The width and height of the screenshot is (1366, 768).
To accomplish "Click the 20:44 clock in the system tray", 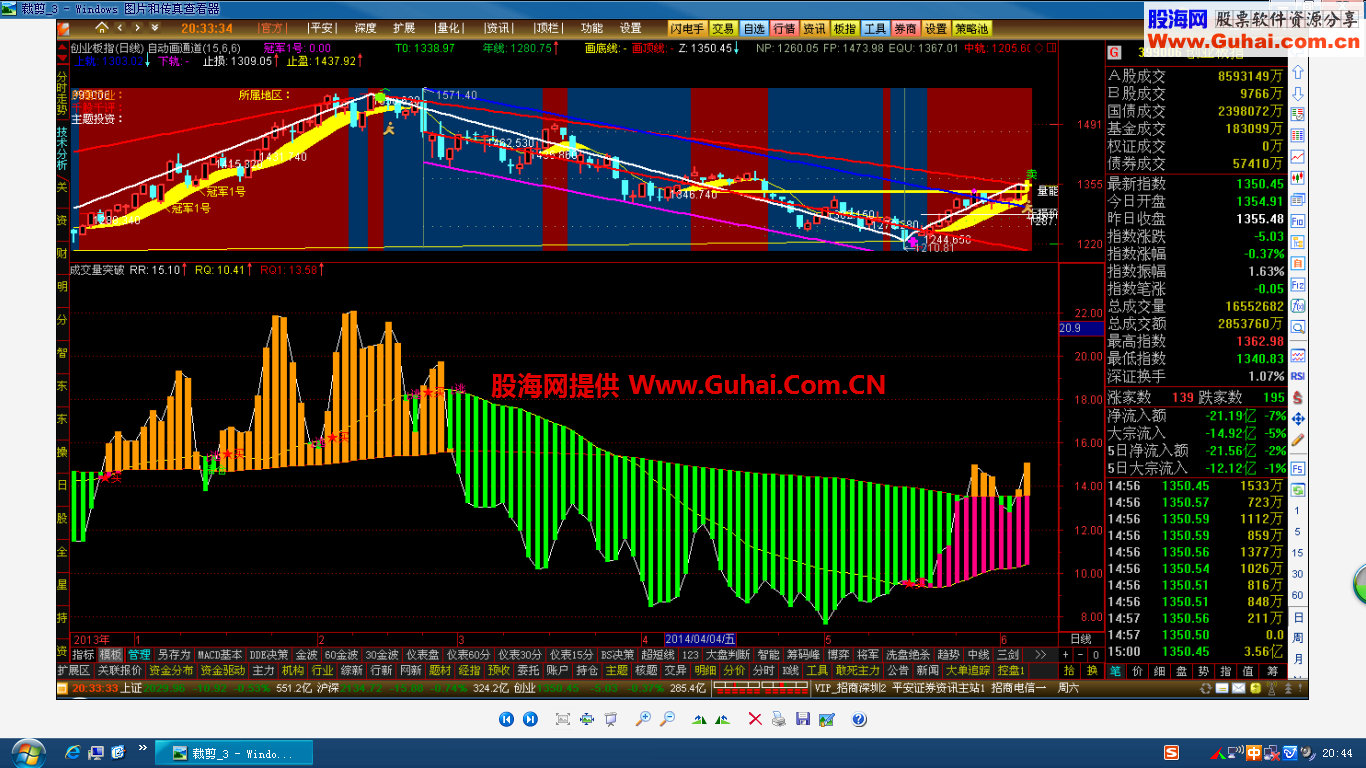I will point(1337,753).
